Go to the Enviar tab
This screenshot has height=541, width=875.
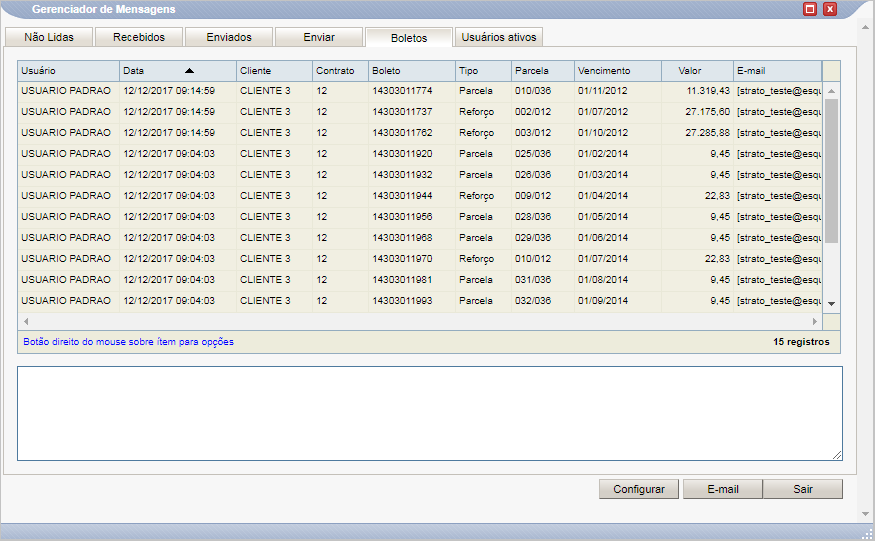point(319,37)
